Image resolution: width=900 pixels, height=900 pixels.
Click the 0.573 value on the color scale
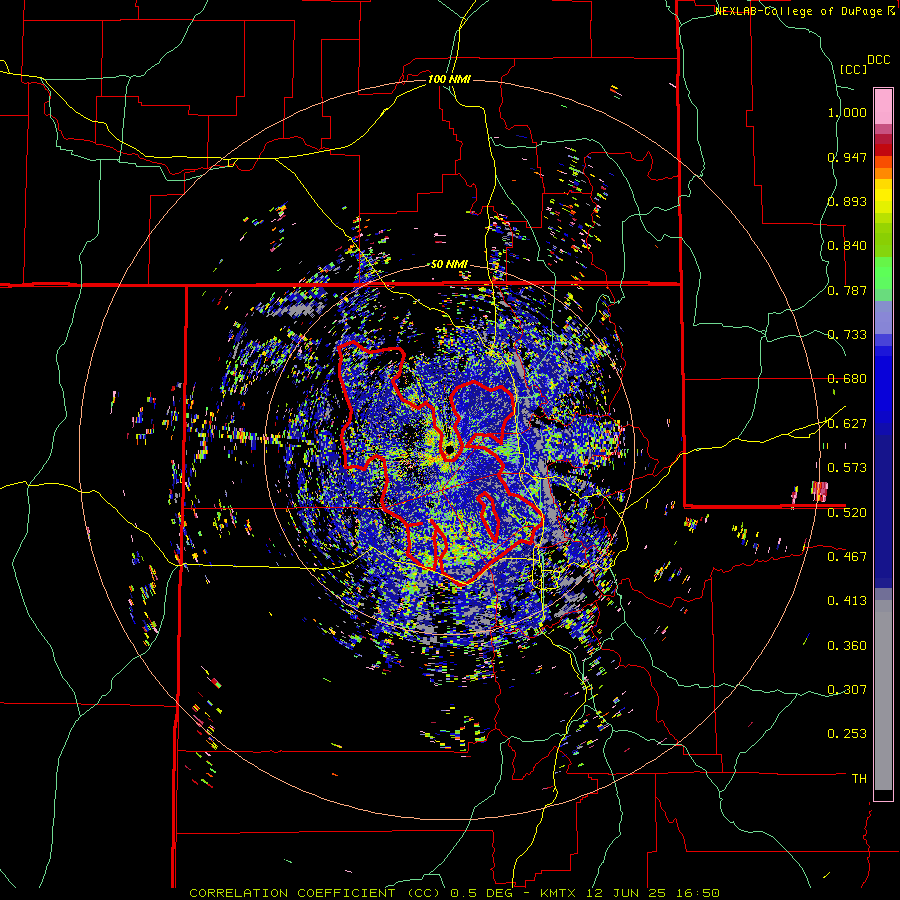pyautogui.click(x=847, y=468)
